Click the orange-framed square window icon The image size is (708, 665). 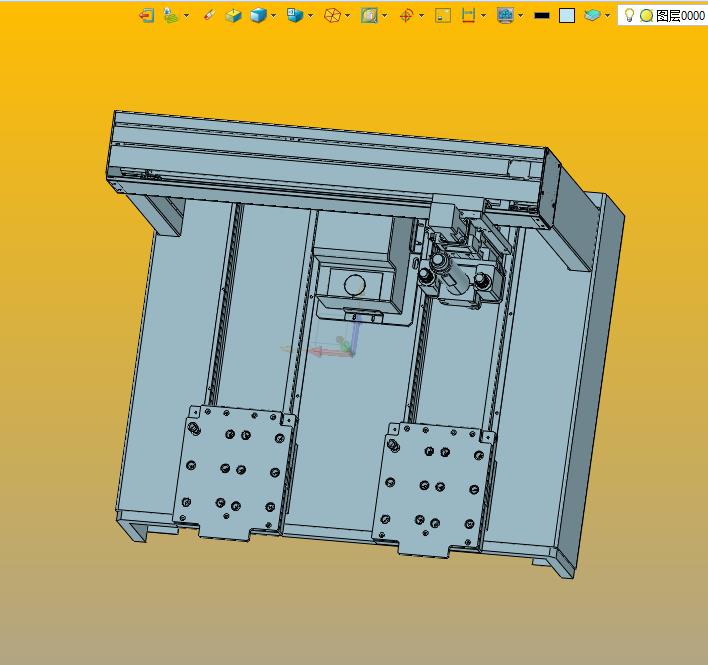443,16
